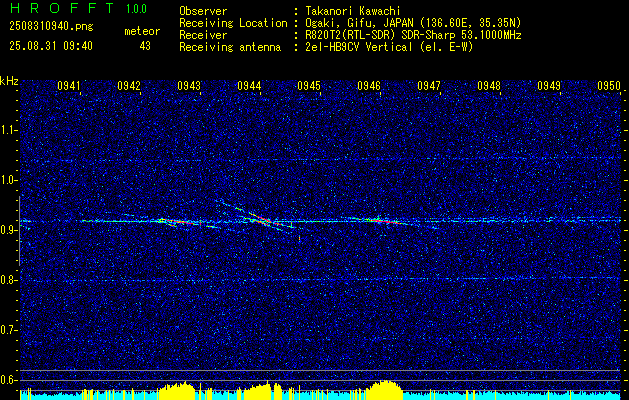This screenshot has height=400, width=629.
Task: Click the red meteor echo near 0946
Action: pos(387,221)
